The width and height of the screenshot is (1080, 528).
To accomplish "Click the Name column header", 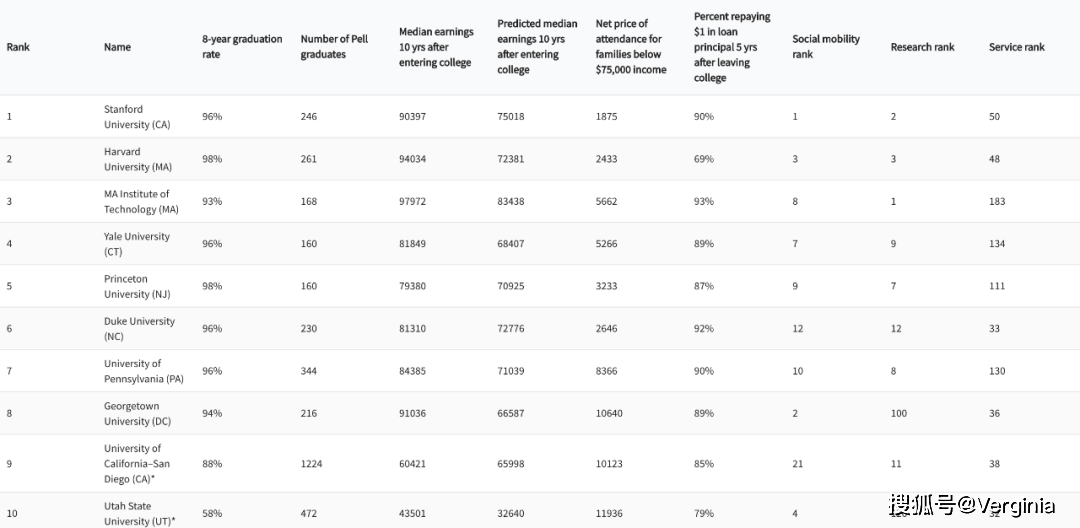I will click(117, 47).
